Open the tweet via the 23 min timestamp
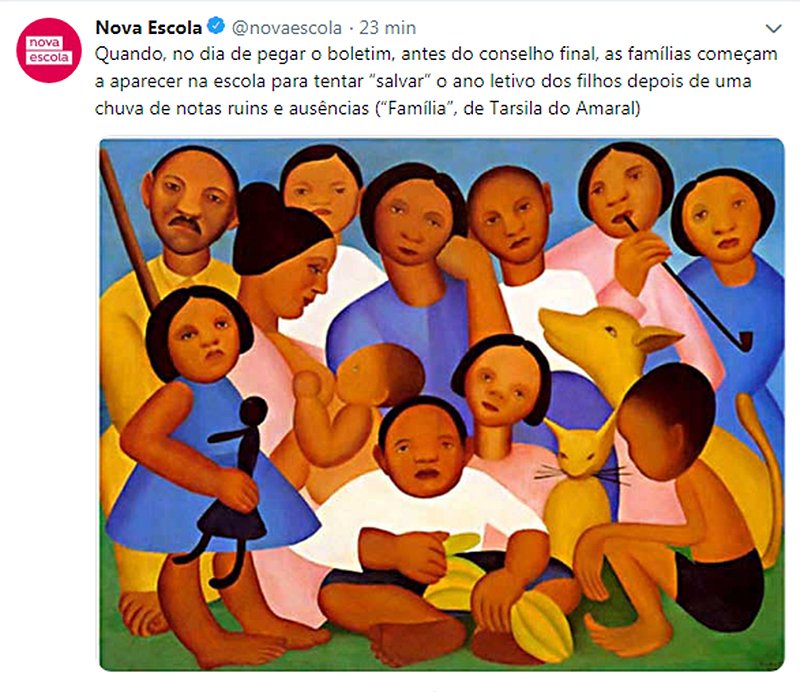Image resolution: width=800 pixels, height=692 pixels. pyautogui.click(x=387, y=28)
